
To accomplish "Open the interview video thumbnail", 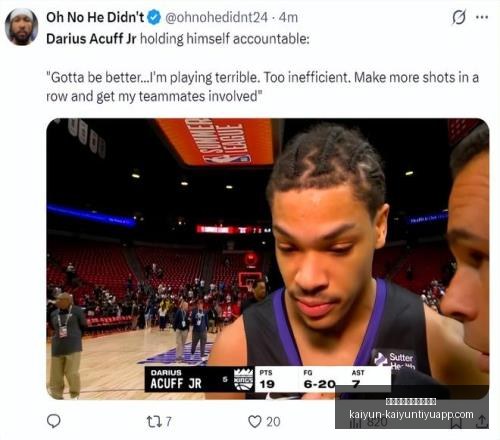I will [x=268, y=259].
